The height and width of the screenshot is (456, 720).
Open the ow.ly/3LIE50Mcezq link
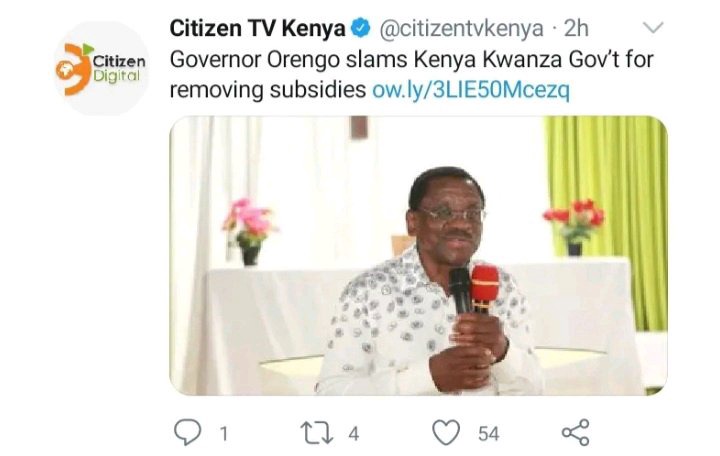click(x=471, y=90)
